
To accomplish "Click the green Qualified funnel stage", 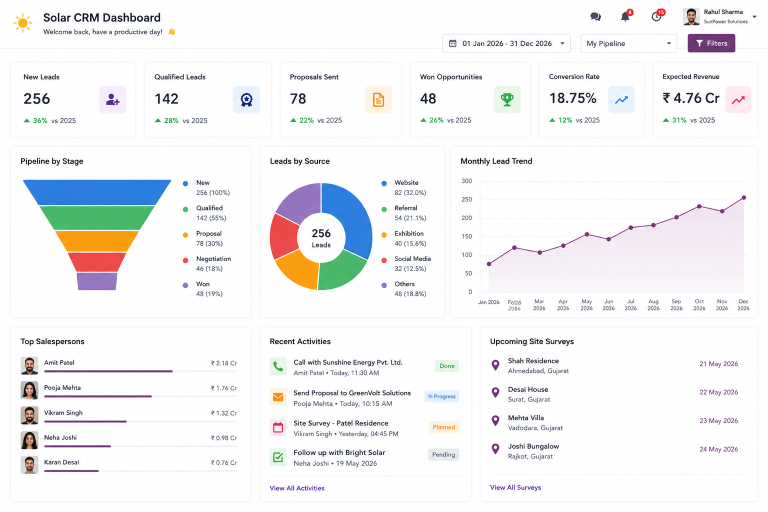I will (97, 218).
